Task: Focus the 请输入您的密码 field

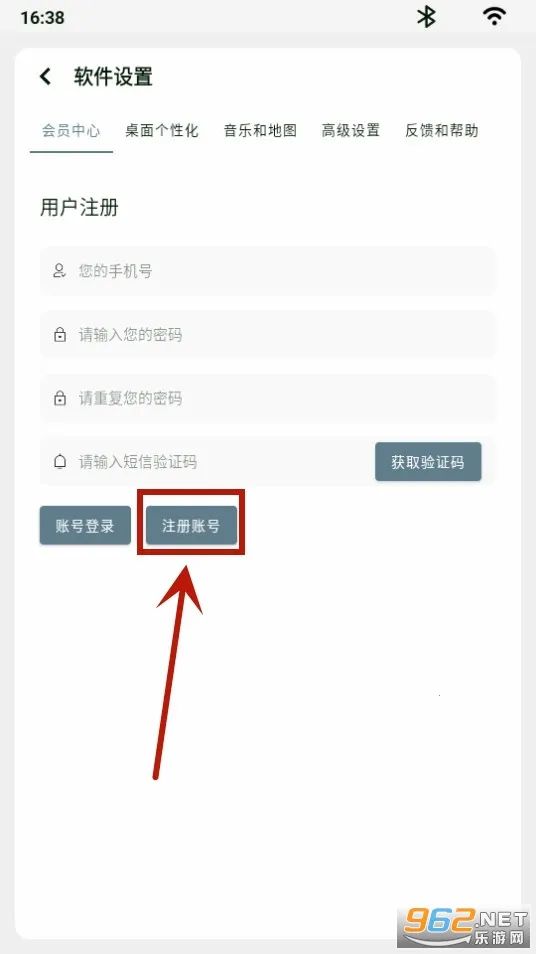Action: tap(268, 335)
